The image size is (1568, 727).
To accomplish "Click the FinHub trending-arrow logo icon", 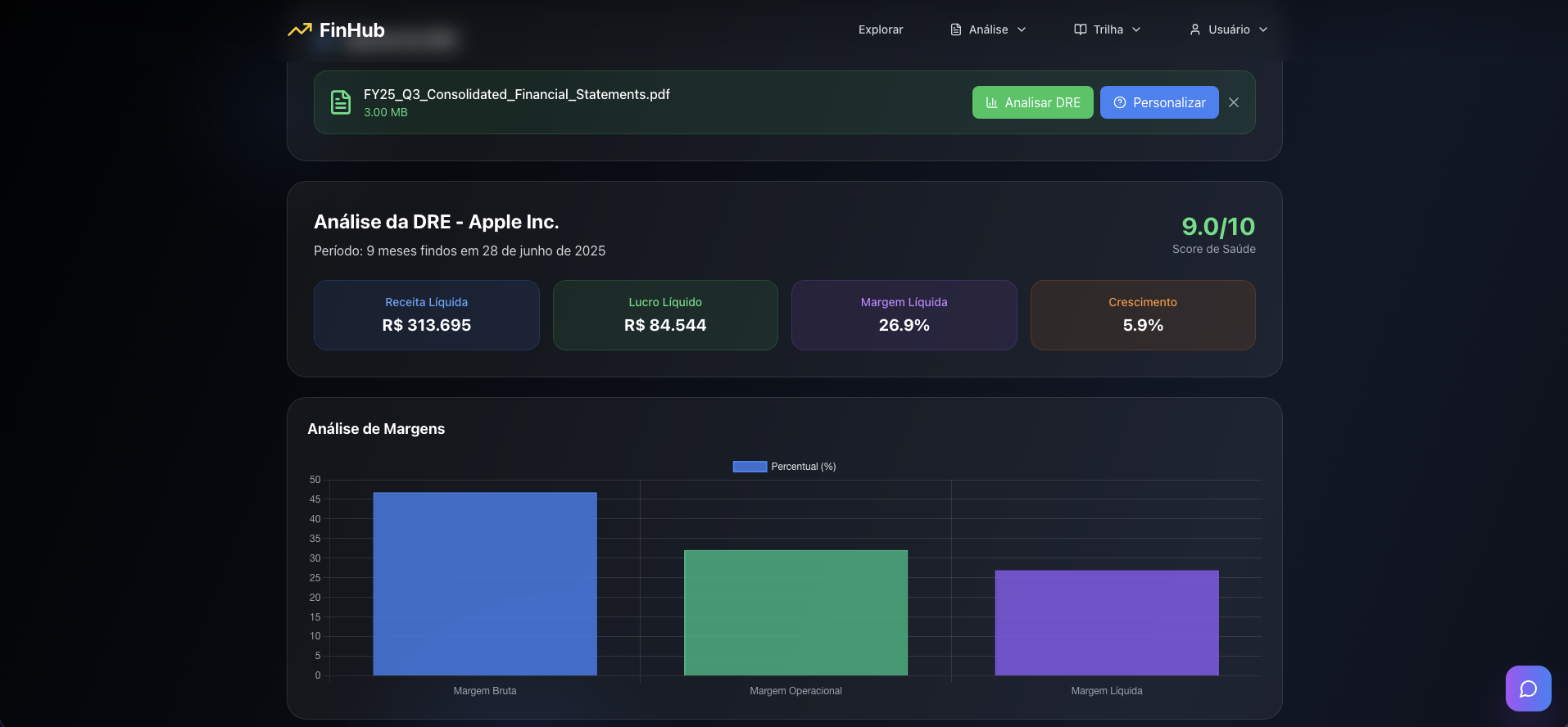I will (300, 30).
